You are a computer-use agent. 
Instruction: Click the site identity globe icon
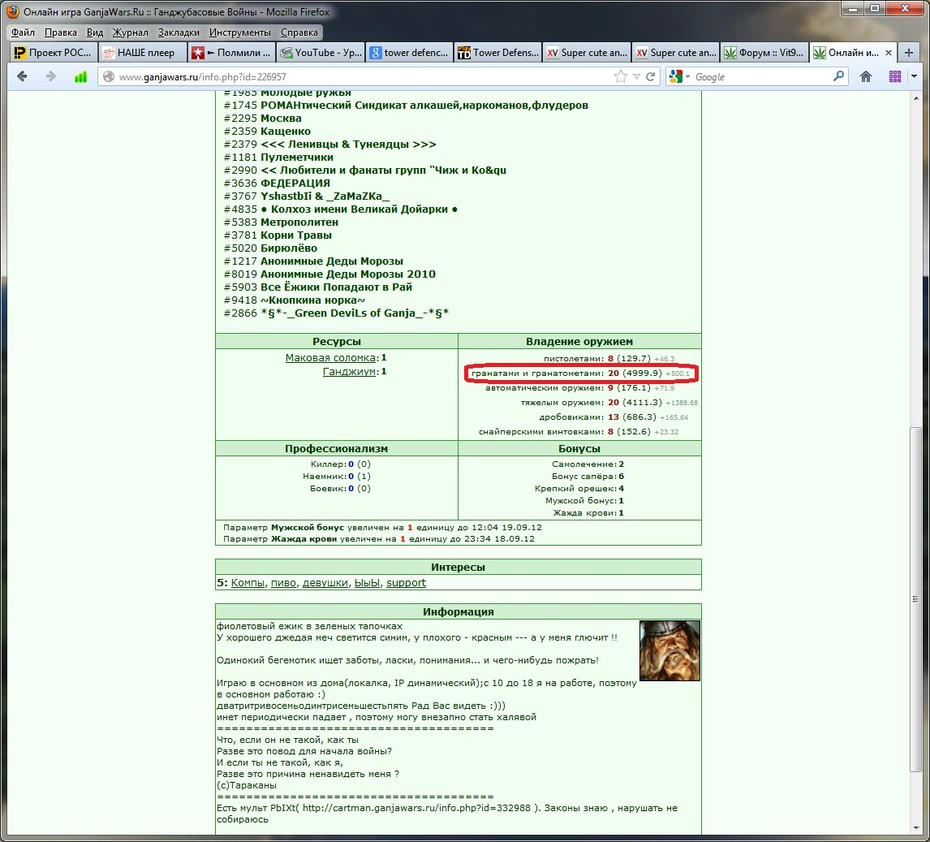pos(108,76)
